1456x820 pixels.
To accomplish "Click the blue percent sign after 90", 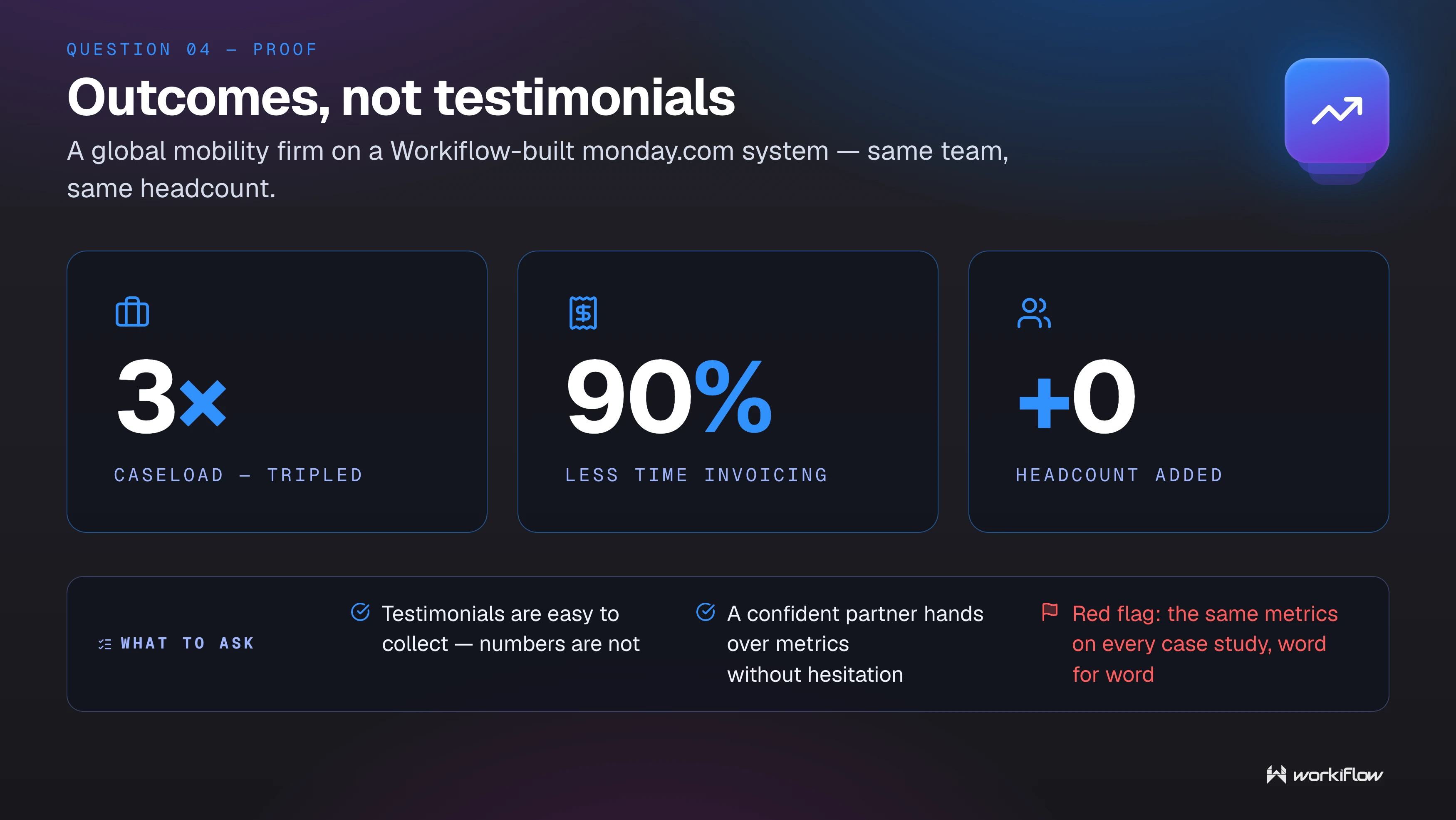I will [733, 396].
